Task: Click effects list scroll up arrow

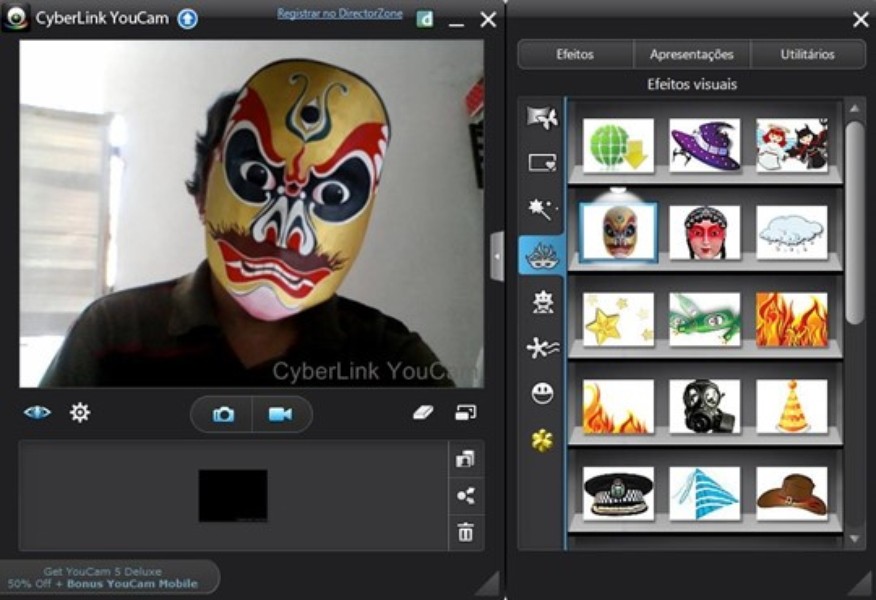Action: (854, 108)
